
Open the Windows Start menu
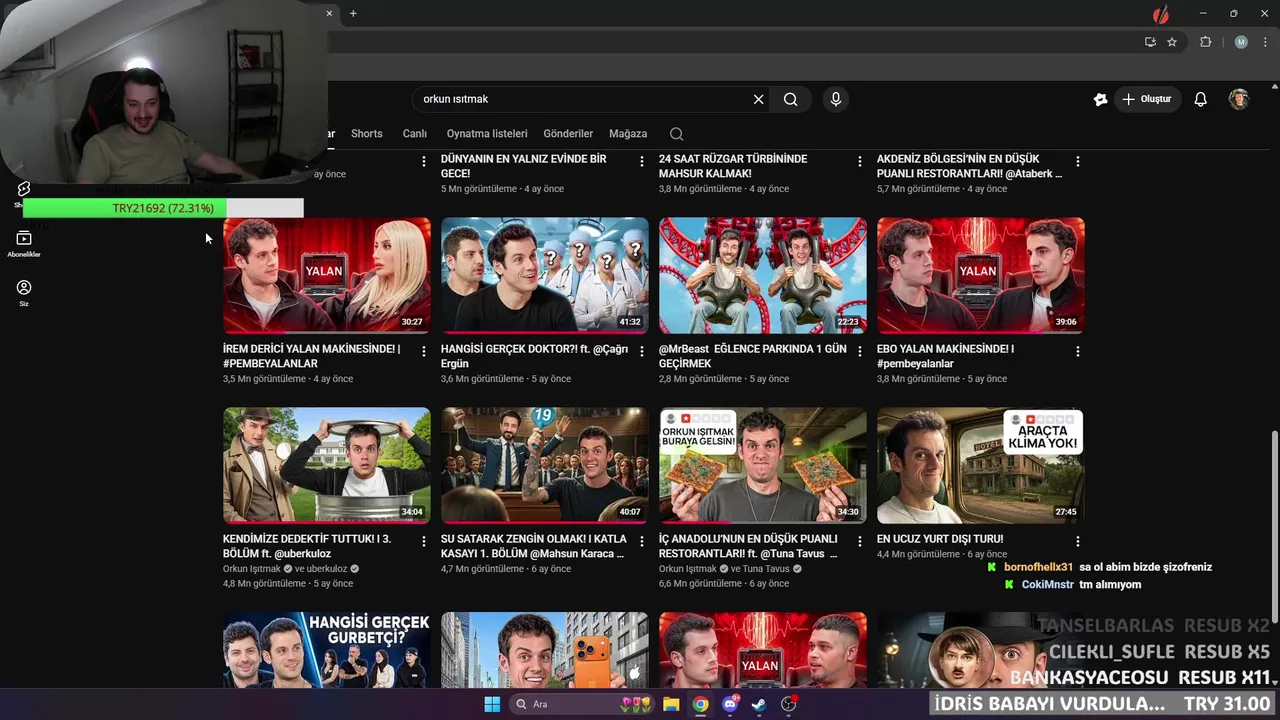(x=492, y=704)
